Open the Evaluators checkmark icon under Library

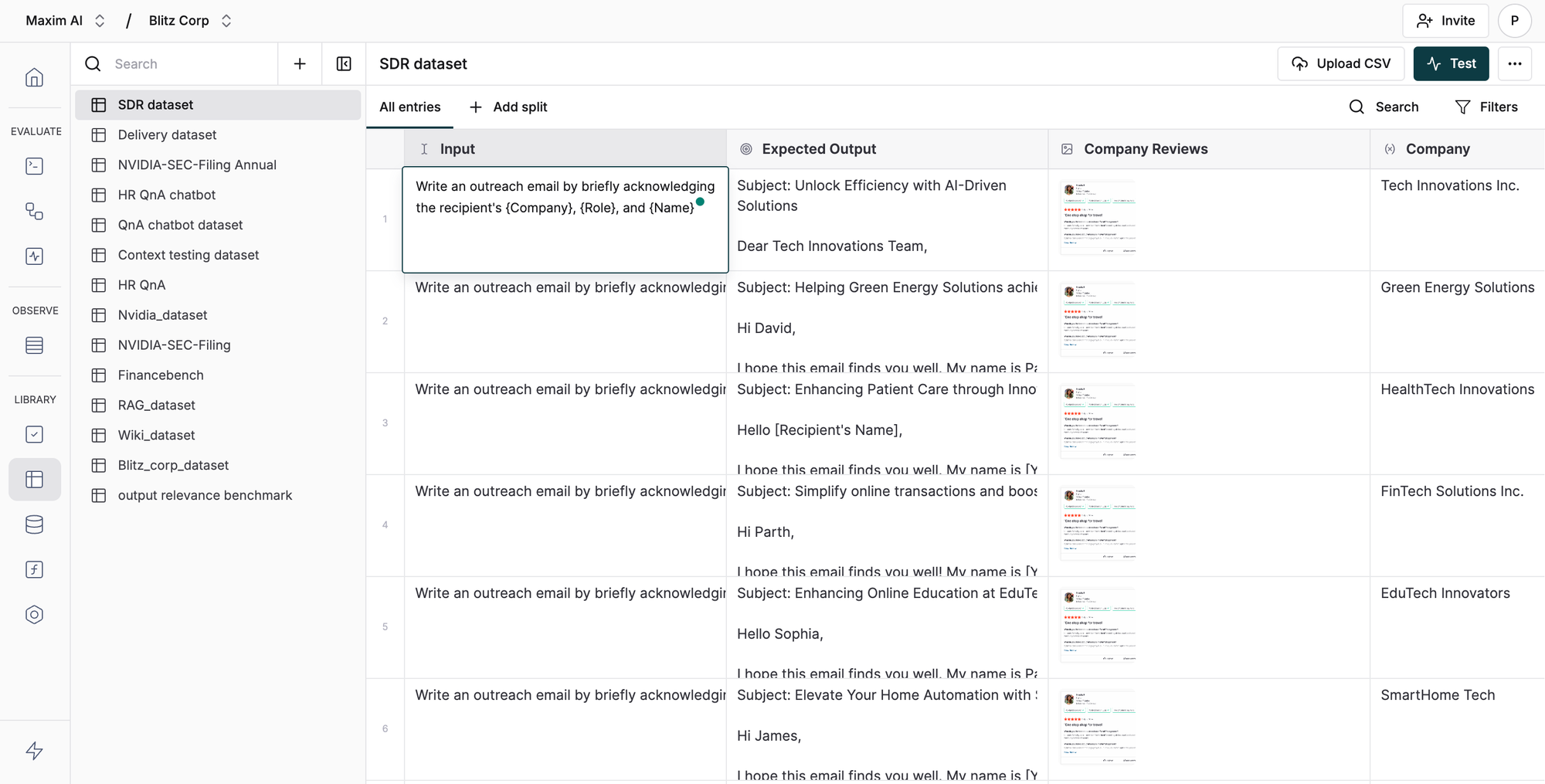coord(34,434)
